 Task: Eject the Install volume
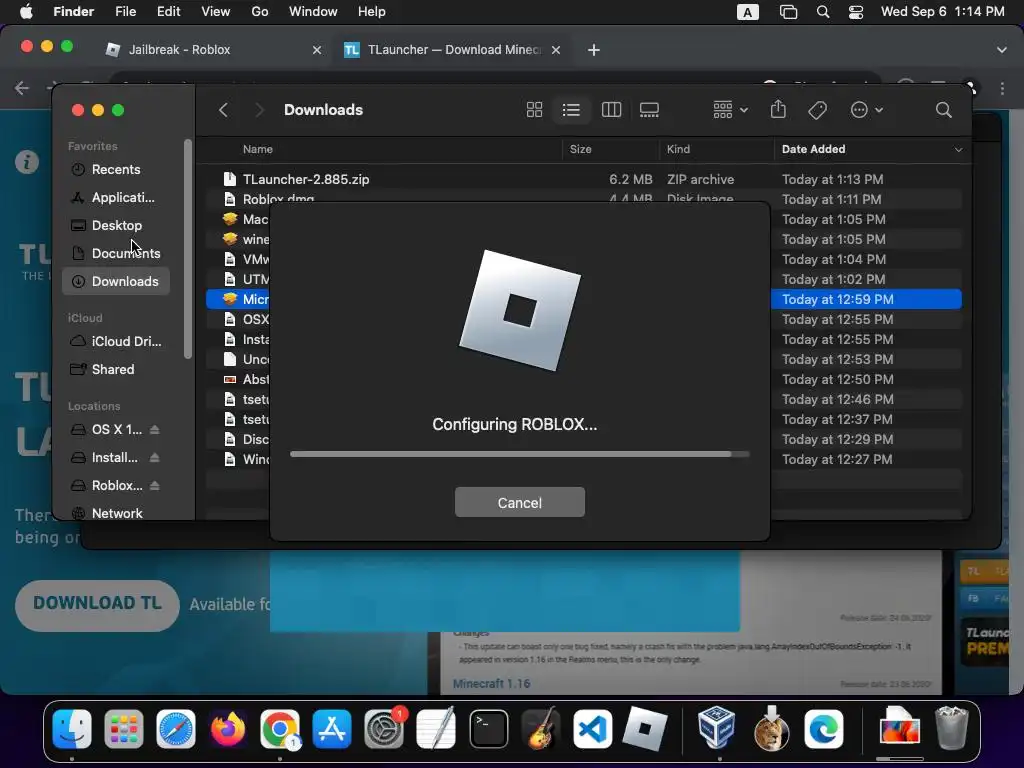154,458
